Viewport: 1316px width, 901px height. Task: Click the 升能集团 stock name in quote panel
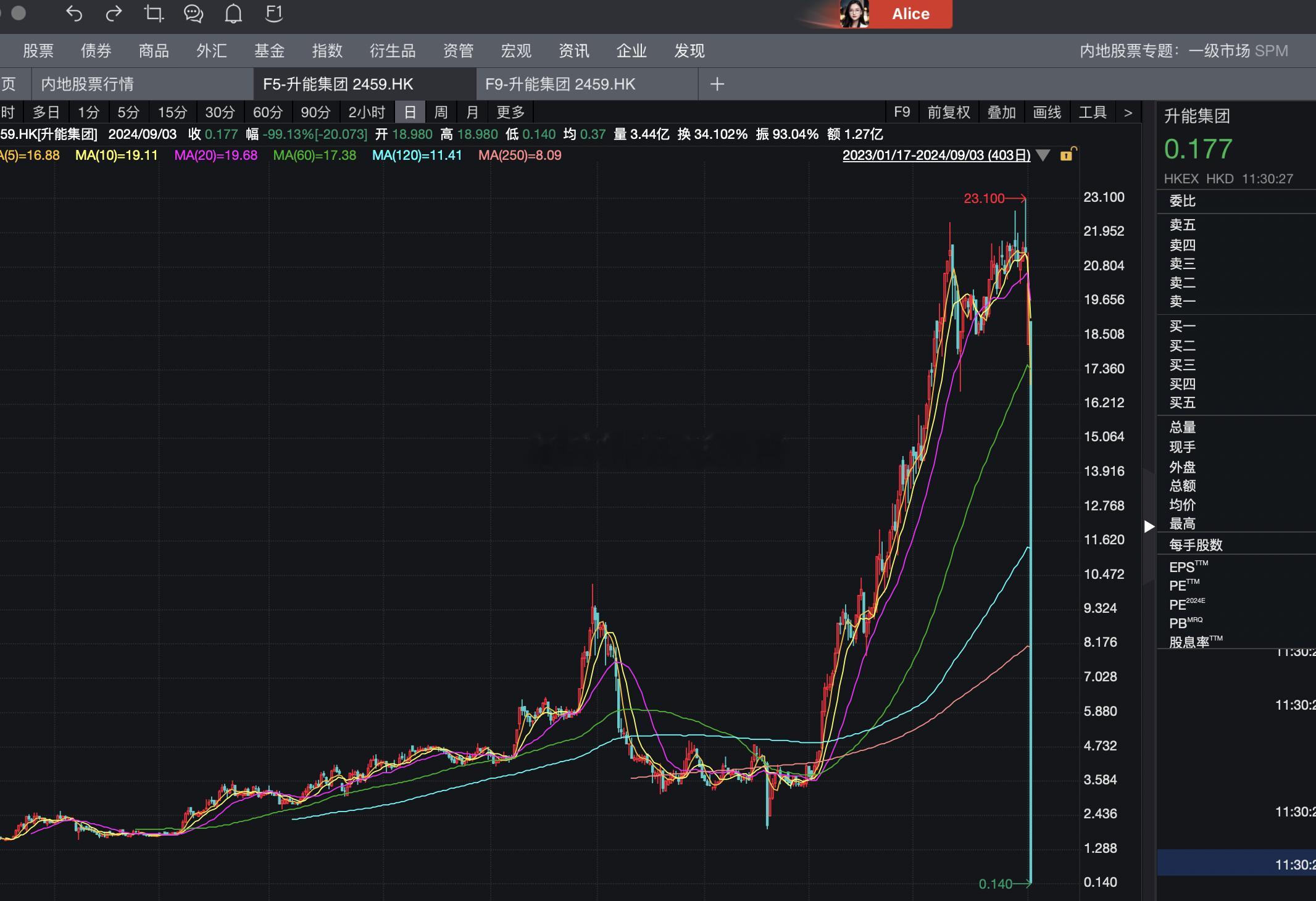1197,116
